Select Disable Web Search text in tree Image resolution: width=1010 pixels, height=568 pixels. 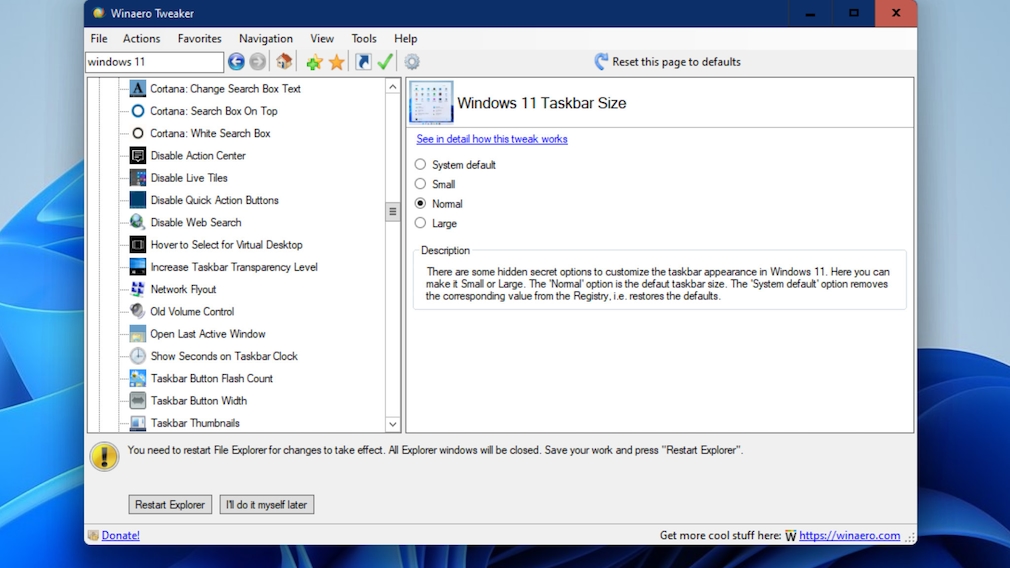[x=196, y=222]
